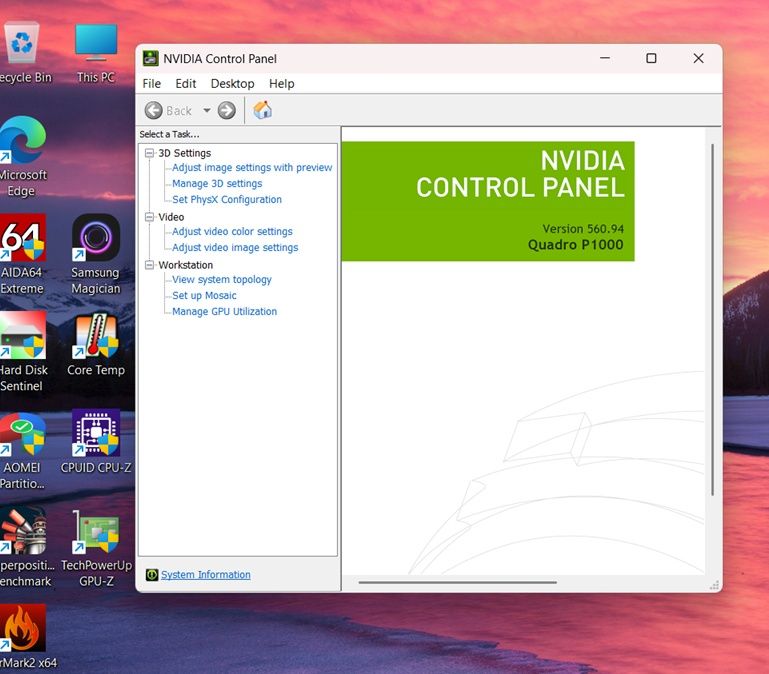This screenshot has width=769, height=674.
Task: Open Set up Mosaic
Action: 204,296
